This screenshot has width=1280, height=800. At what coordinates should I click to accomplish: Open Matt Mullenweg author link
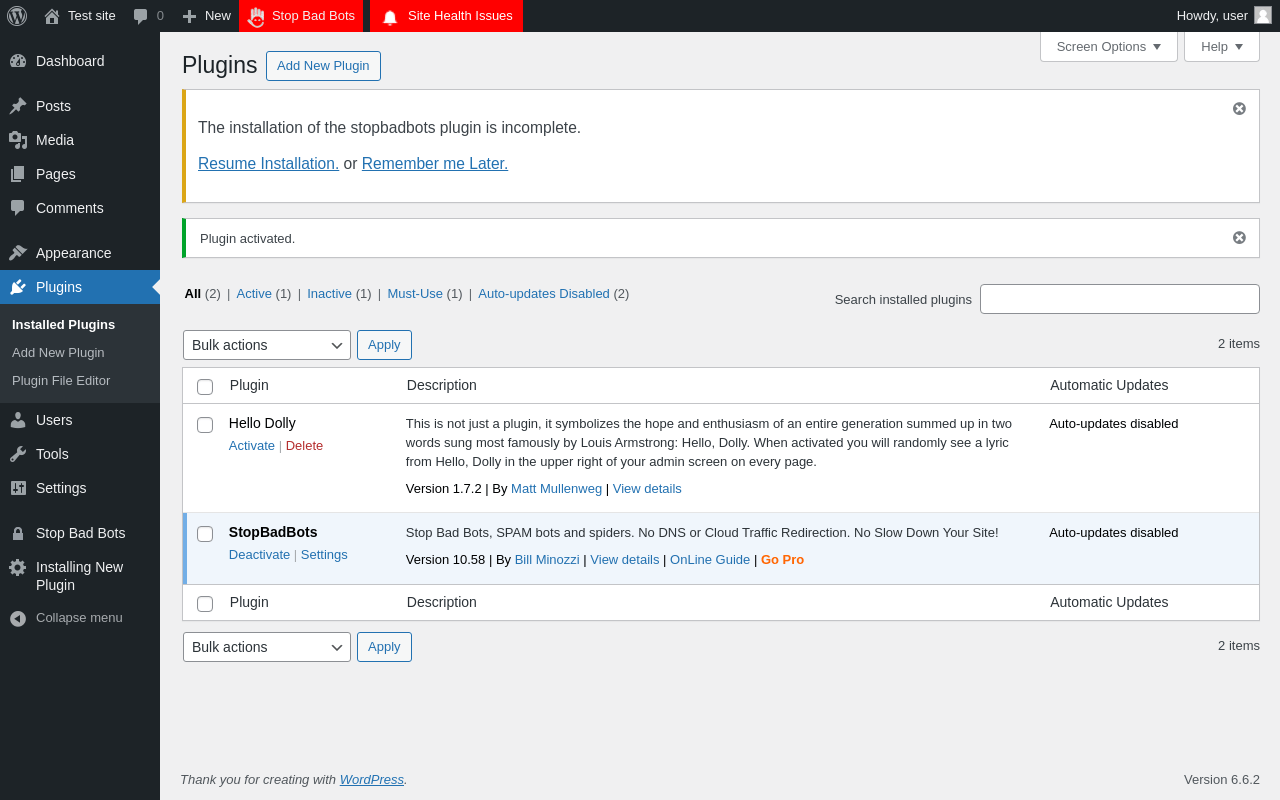(x=556, y=488)
